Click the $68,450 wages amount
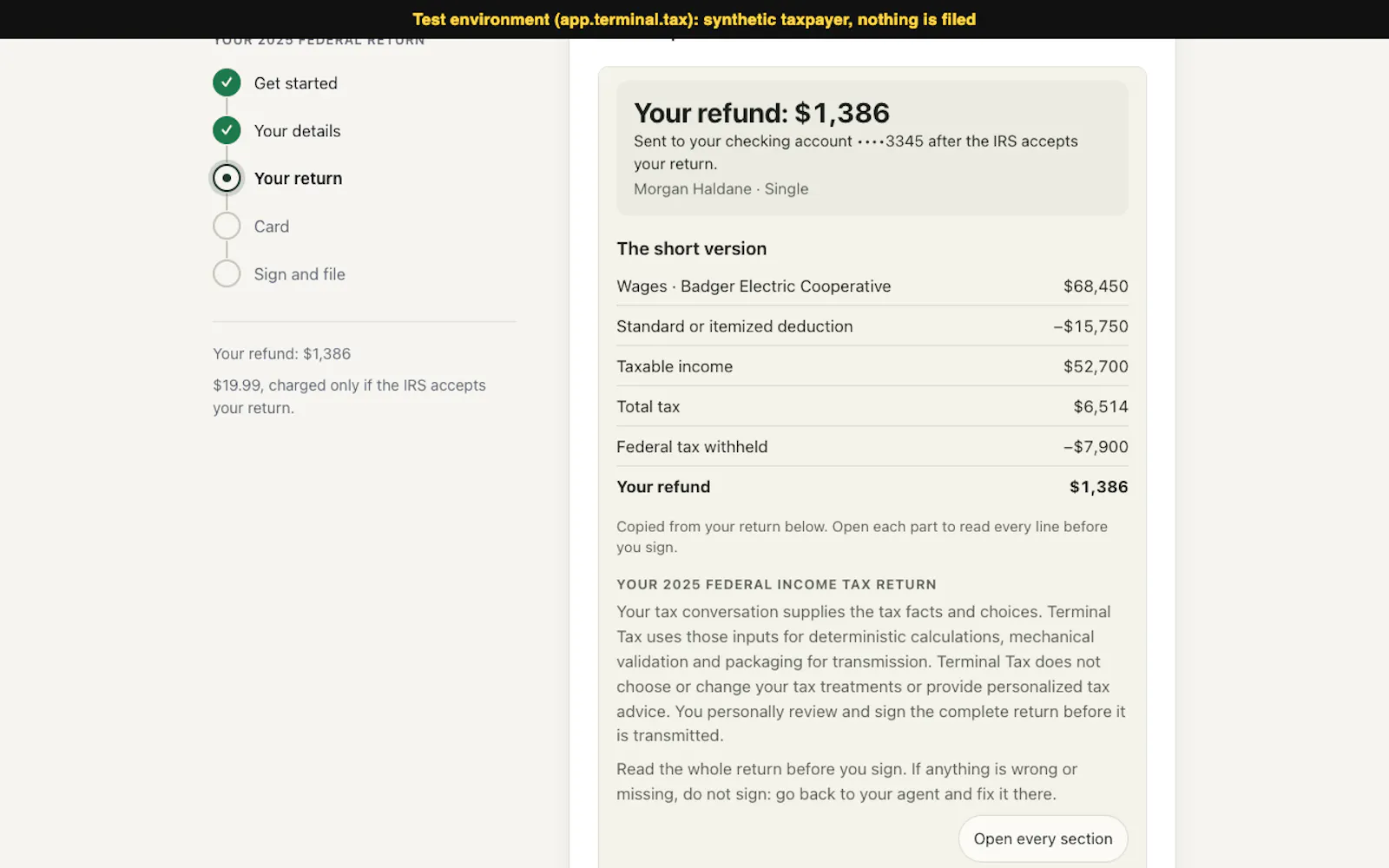The image size is (1389, 868). click(x=1096, y=286)
